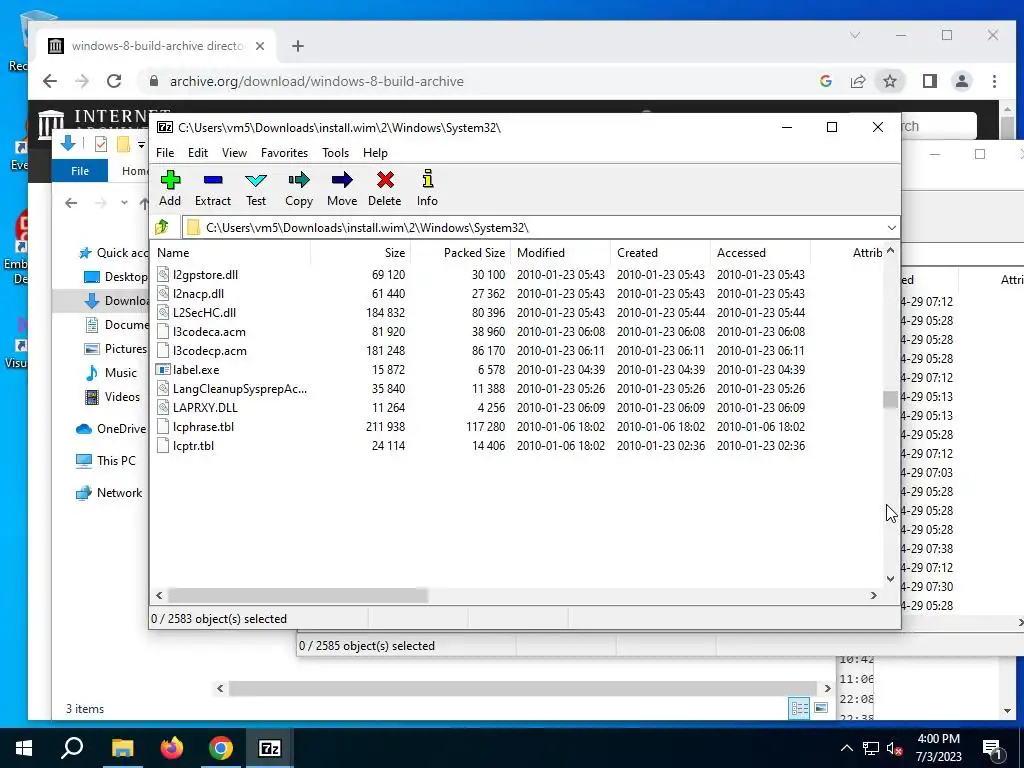Close the windows-8-build-archive tab
This screenshot has height=768, width=1024.
pos(260,46)
